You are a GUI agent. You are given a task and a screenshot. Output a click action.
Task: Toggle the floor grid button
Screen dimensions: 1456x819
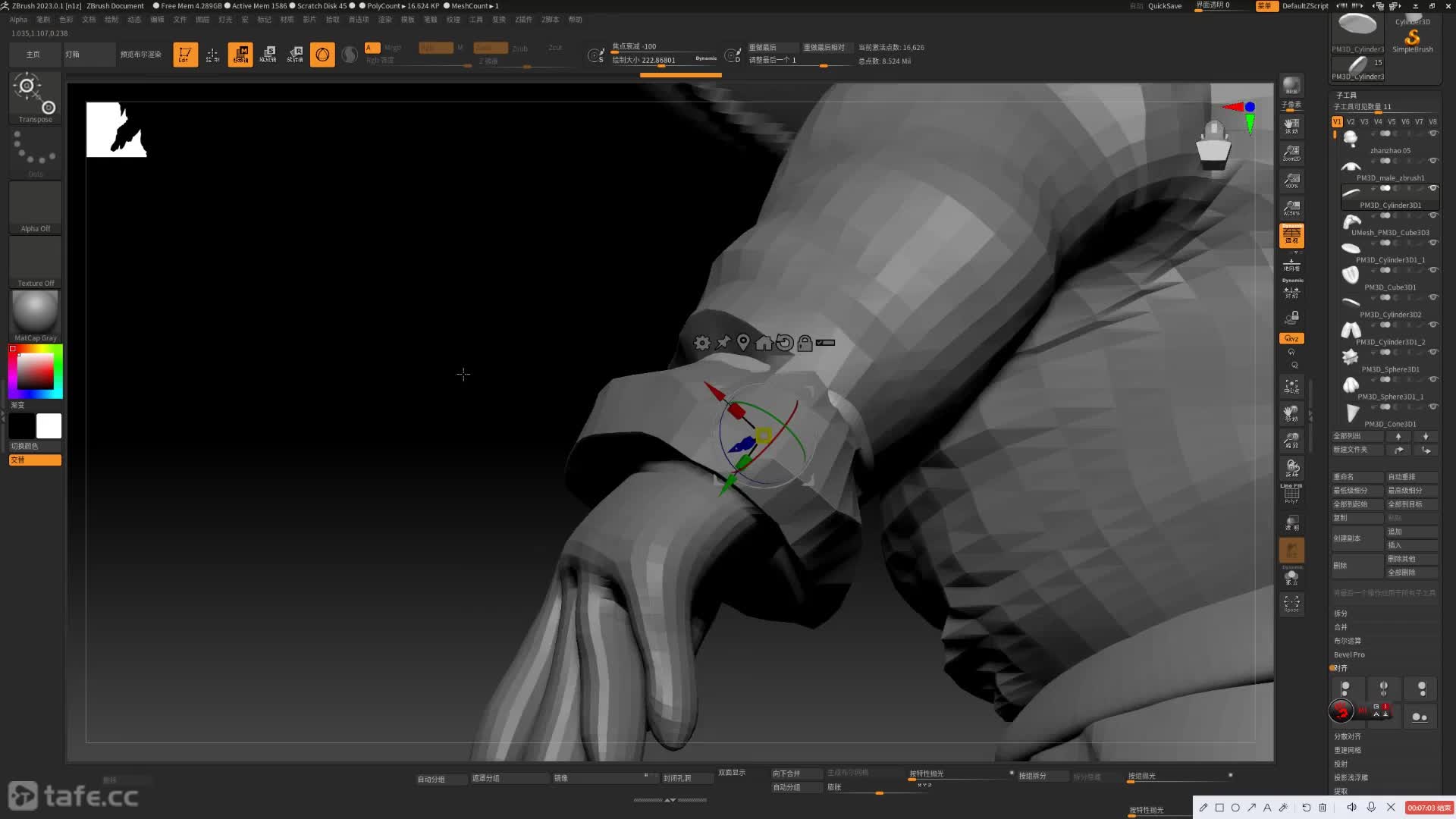1291,265
